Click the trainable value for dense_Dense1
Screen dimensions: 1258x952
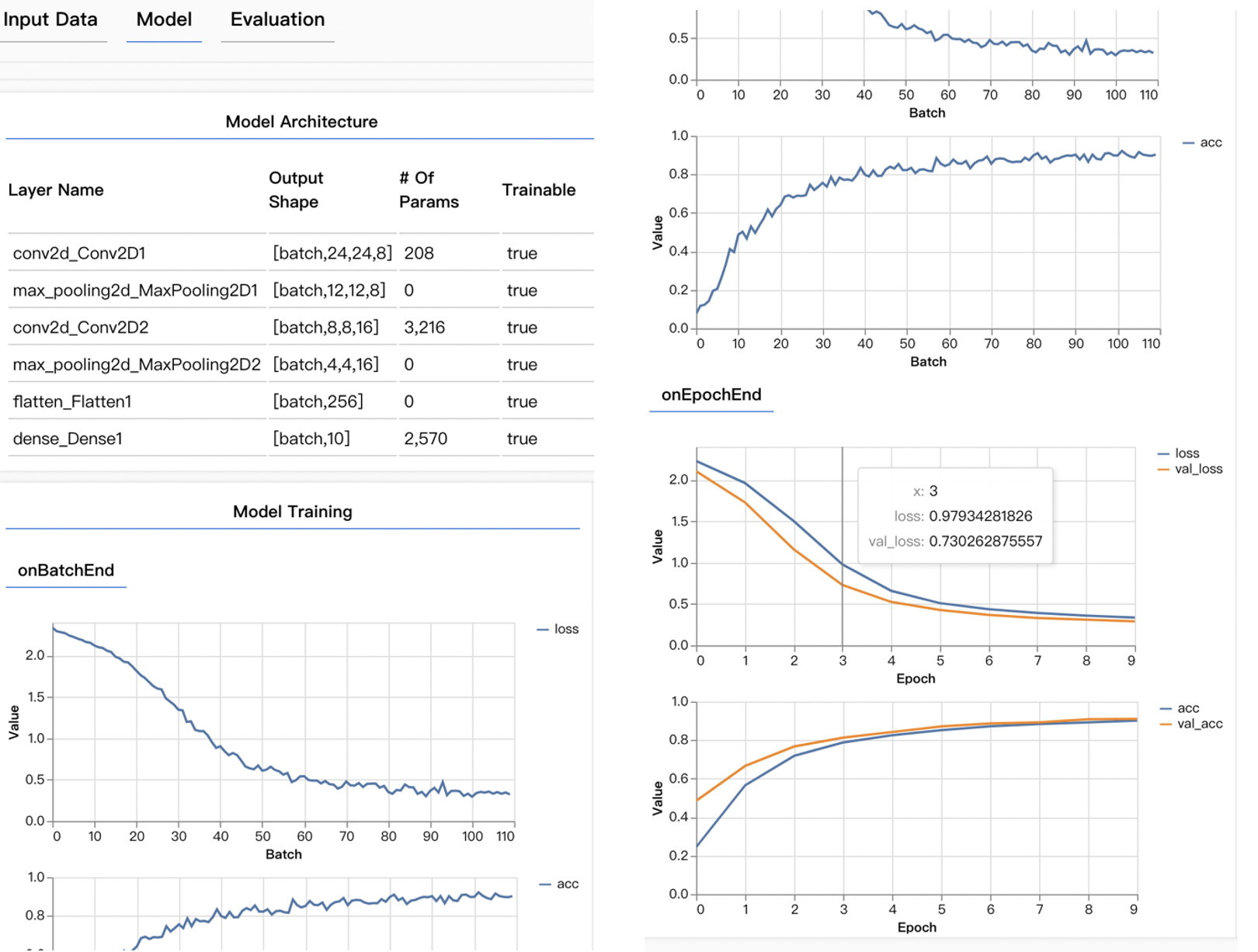pyautogui.click(x=522, y=439)
